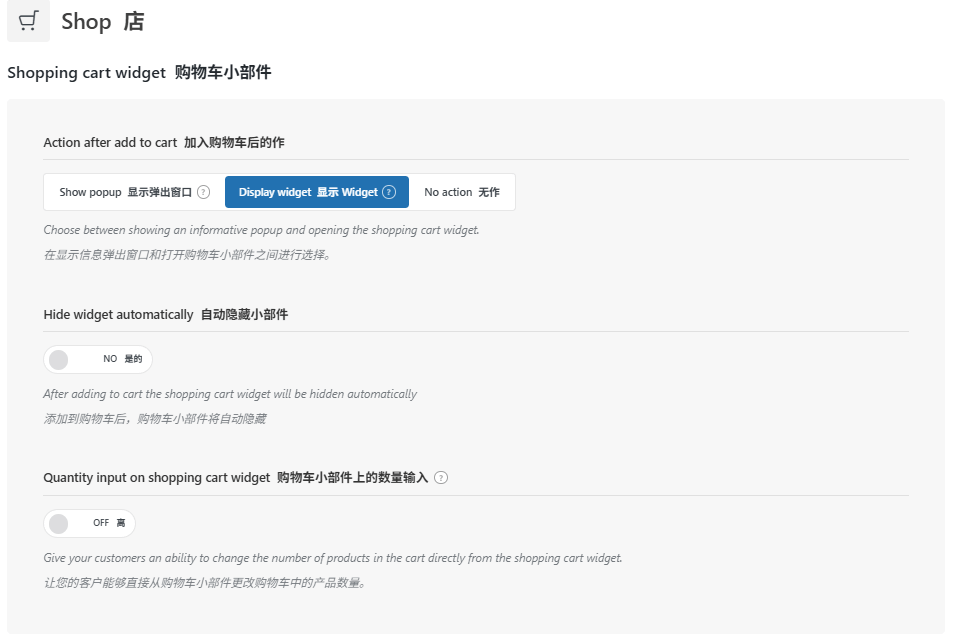Image resolution: width=953 pixels, height=641 pixels.
Task: Click Action after add to cart label
Action: click(164, 142)
